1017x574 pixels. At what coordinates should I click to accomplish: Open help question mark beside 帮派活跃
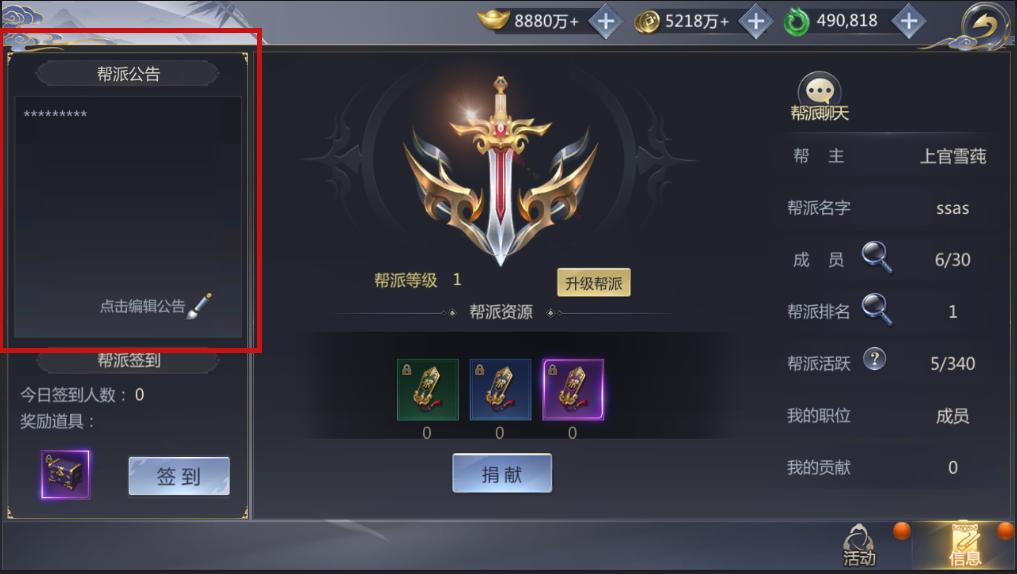874,359
